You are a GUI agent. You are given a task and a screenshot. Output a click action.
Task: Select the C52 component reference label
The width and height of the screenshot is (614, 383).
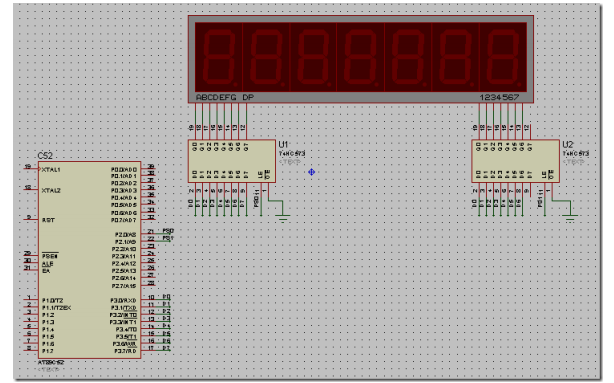tap(45, 156)
